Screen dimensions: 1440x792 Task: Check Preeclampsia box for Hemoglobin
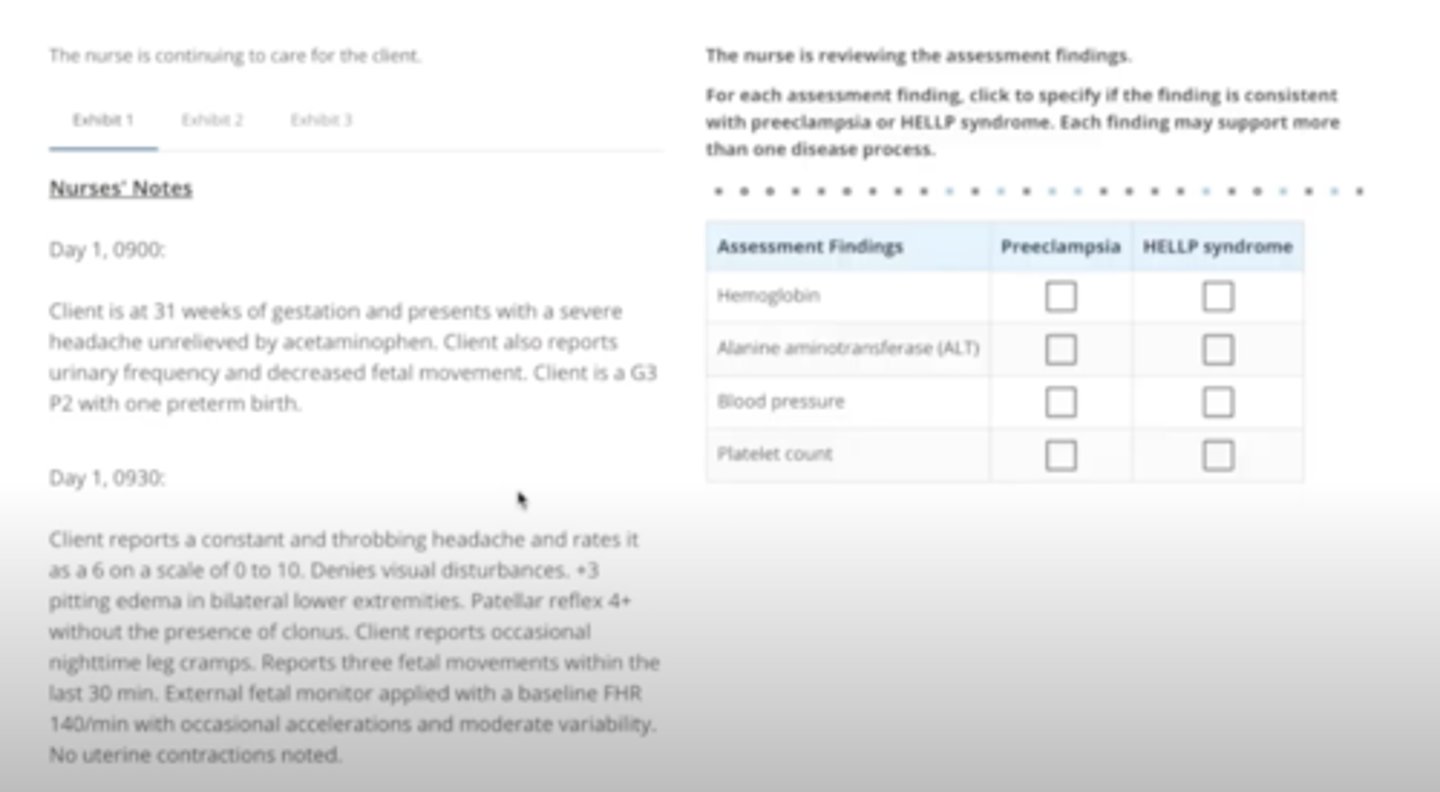click(x=1060, y=297)
